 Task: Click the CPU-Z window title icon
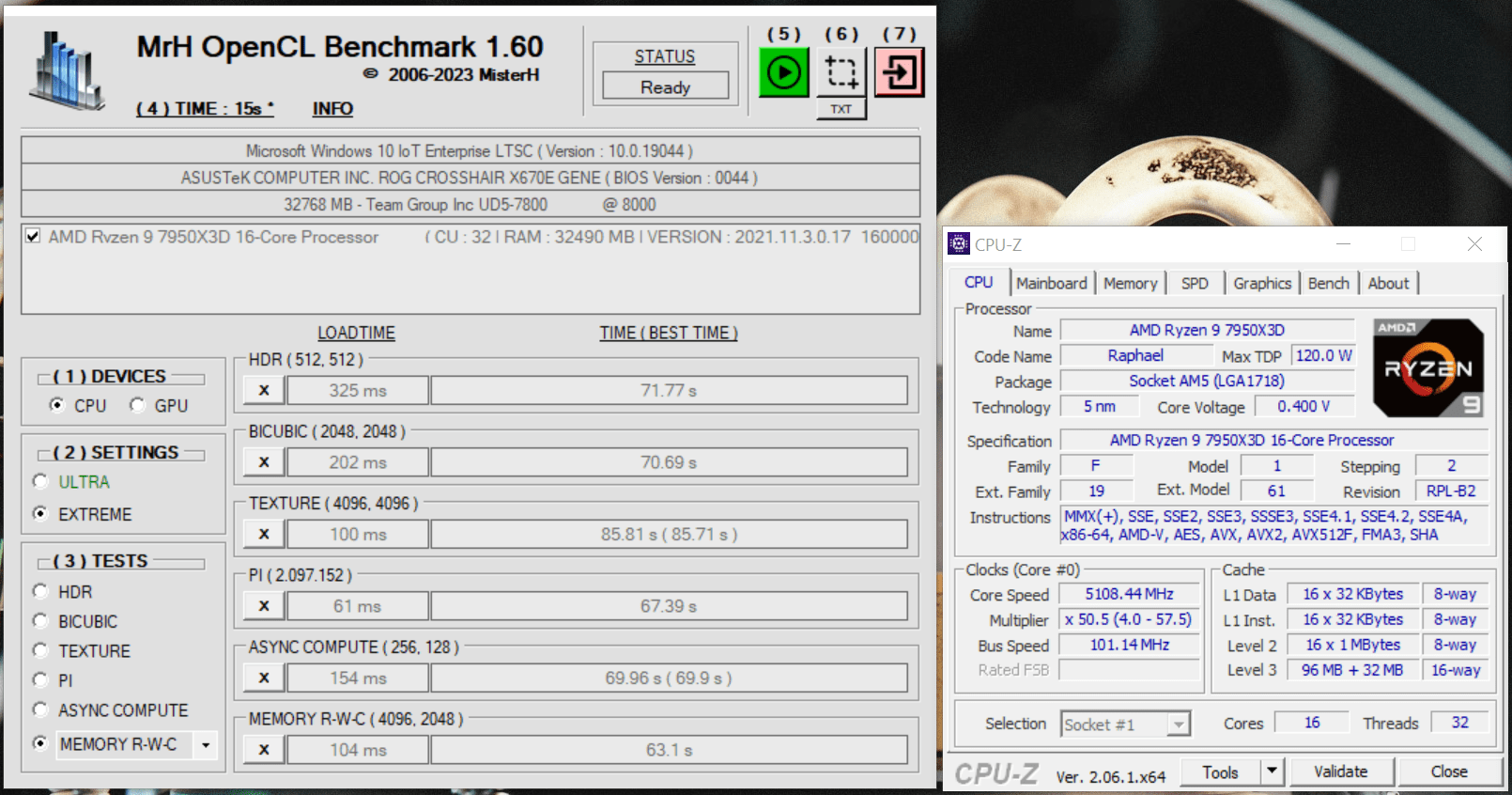tap(959, 244)
